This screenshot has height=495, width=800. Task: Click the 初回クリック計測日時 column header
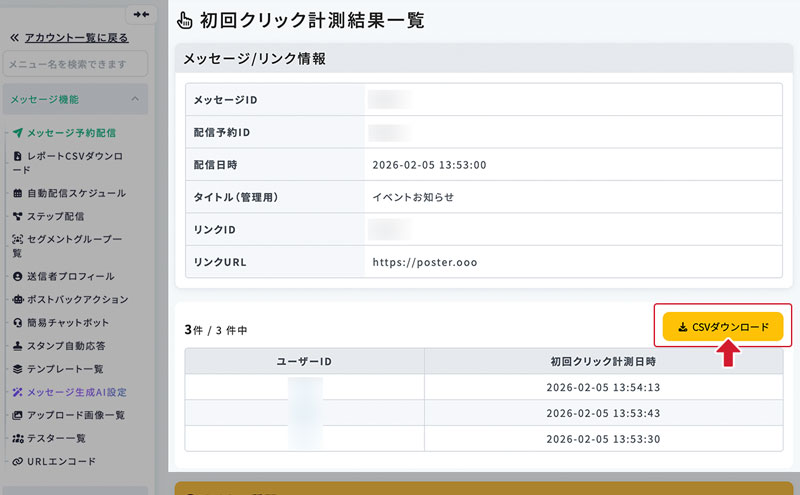point(603,361)
